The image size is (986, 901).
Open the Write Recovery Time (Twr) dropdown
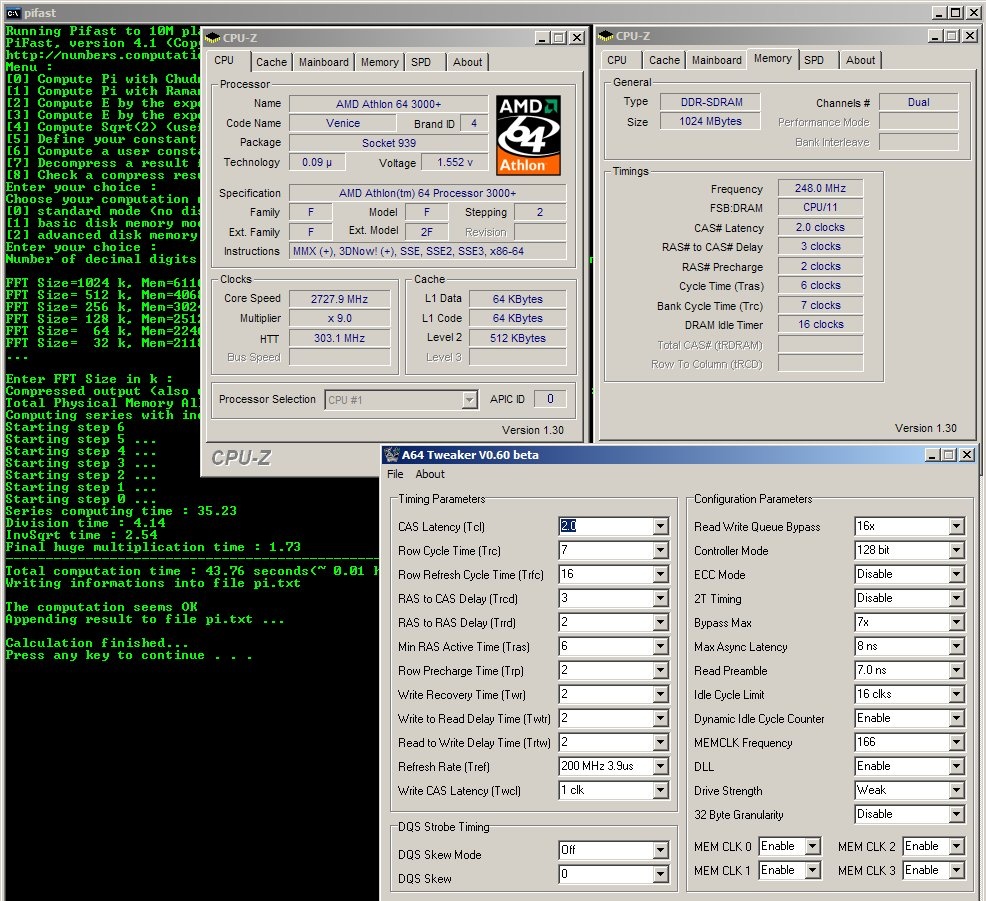(660, 694)
